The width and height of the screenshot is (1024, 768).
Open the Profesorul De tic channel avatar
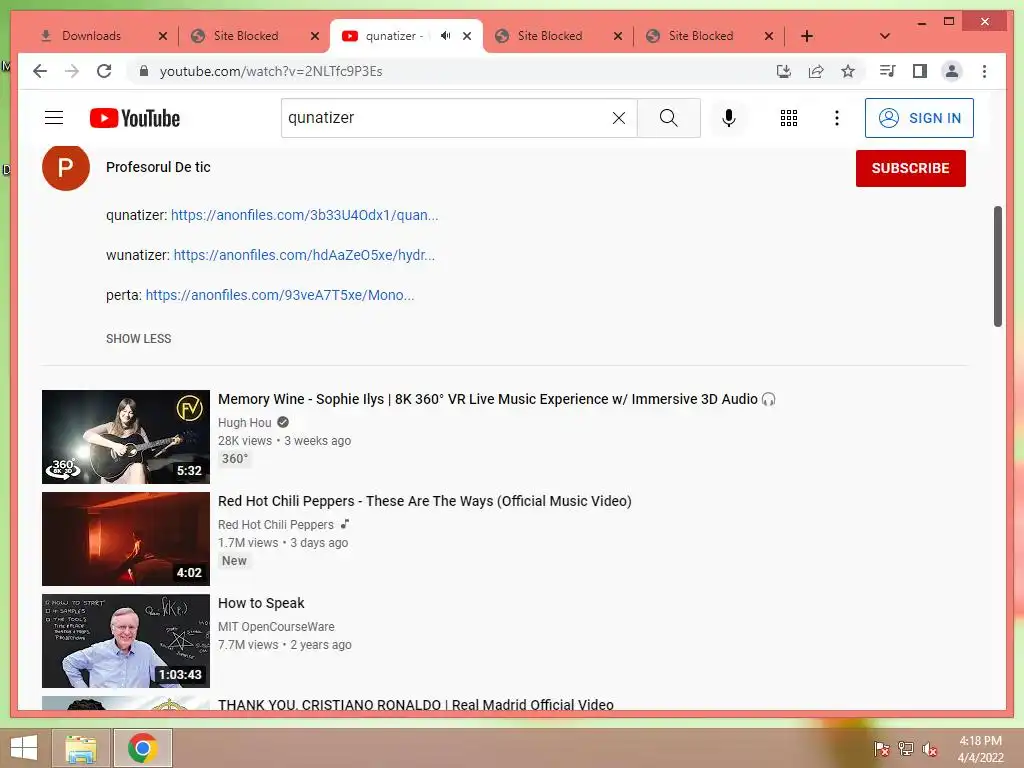[65, 167]
